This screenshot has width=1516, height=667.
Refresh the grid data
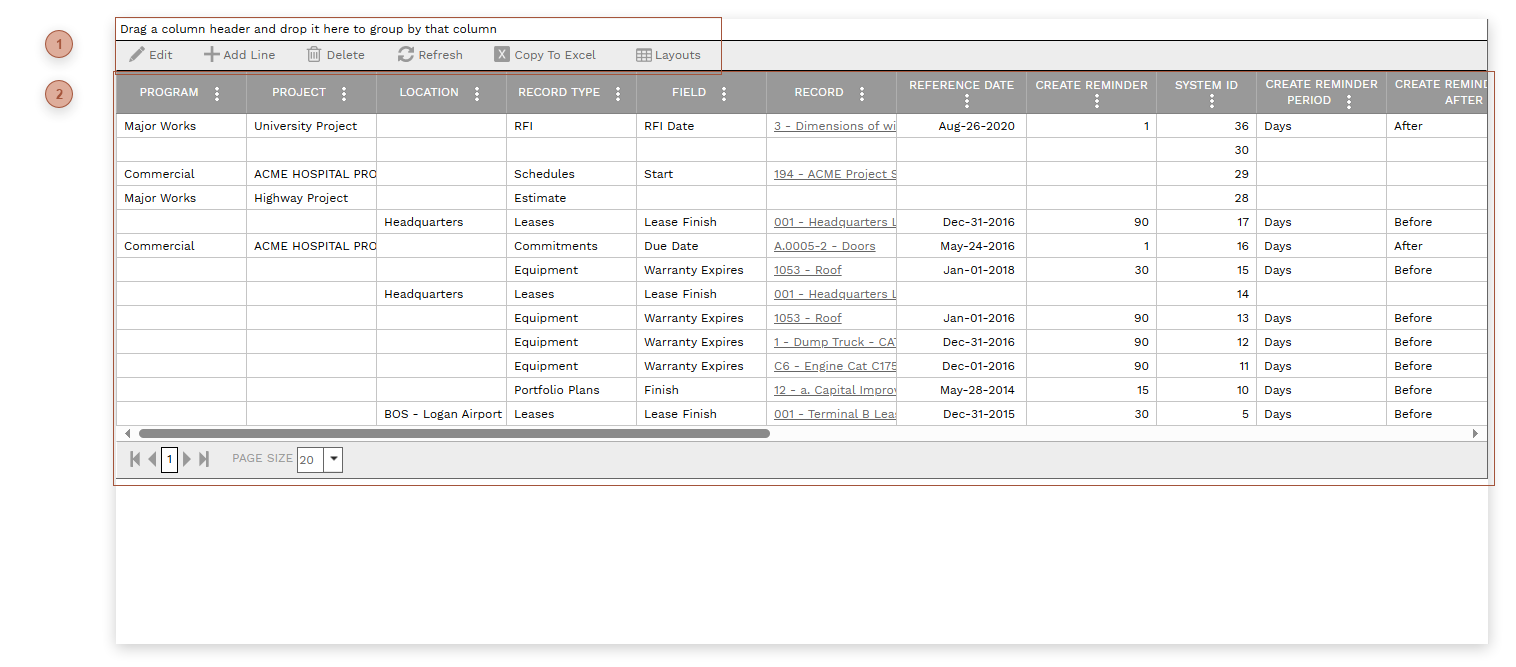point(430,55)
